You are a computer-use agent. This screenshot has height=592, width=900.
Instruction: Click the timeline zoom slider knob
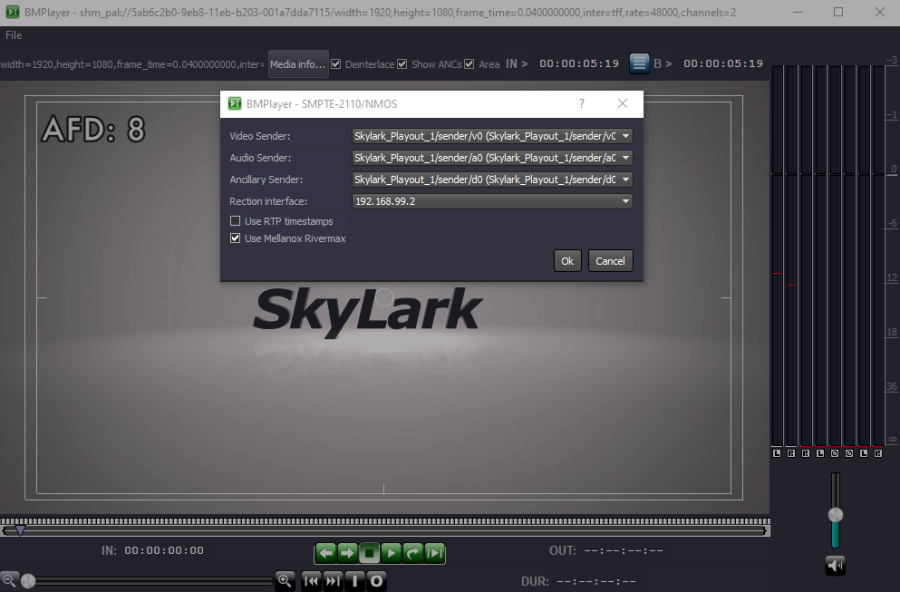pyautogui.click(x=28, y=581)
